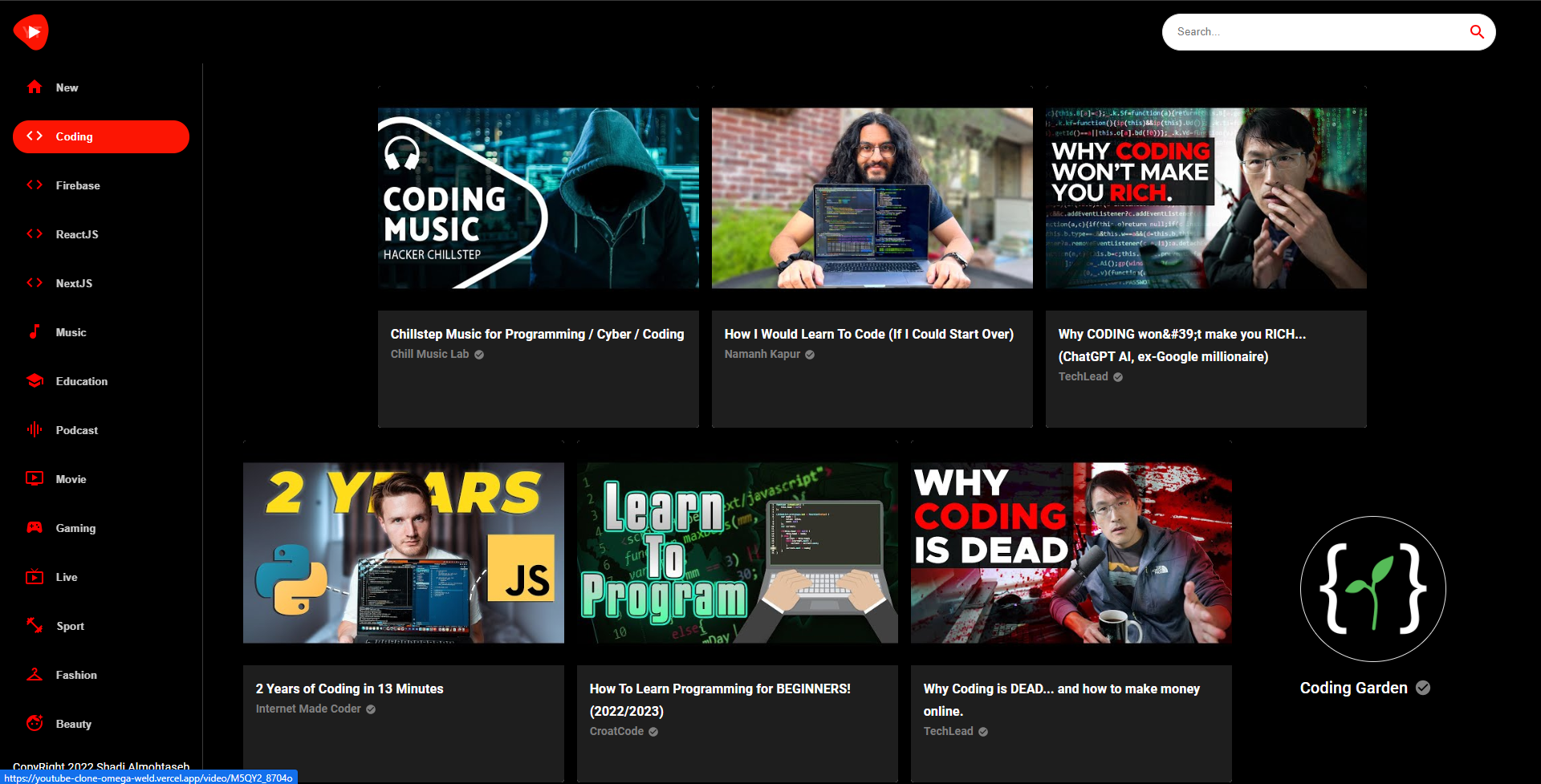Choose the NextJS category
1541x784 pixels.
coord(101,283)
